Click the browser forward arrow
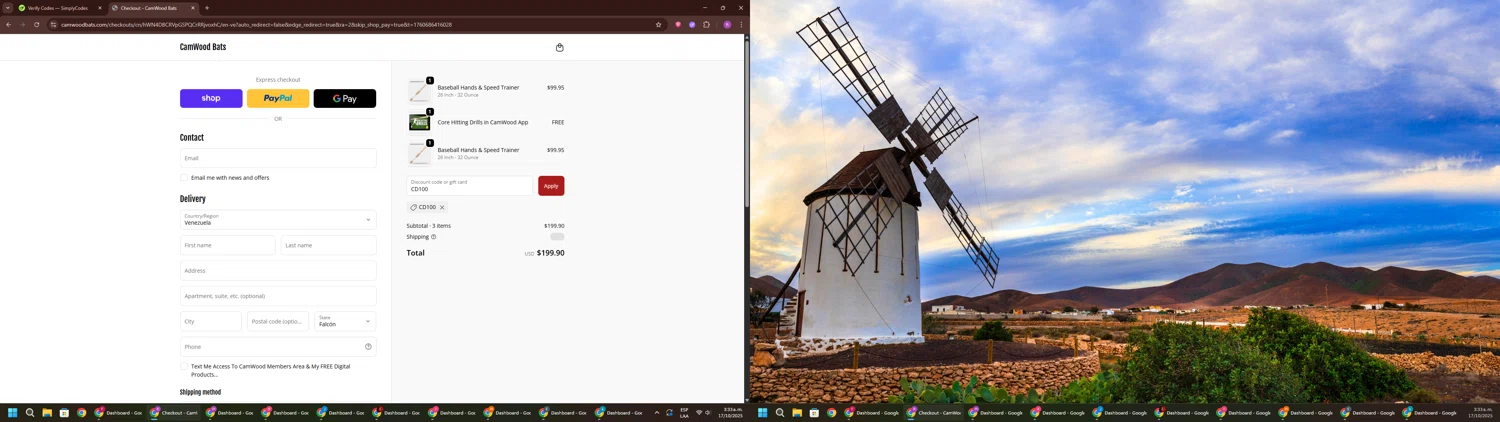The image size is (1500, 422). tap(22, 24)
